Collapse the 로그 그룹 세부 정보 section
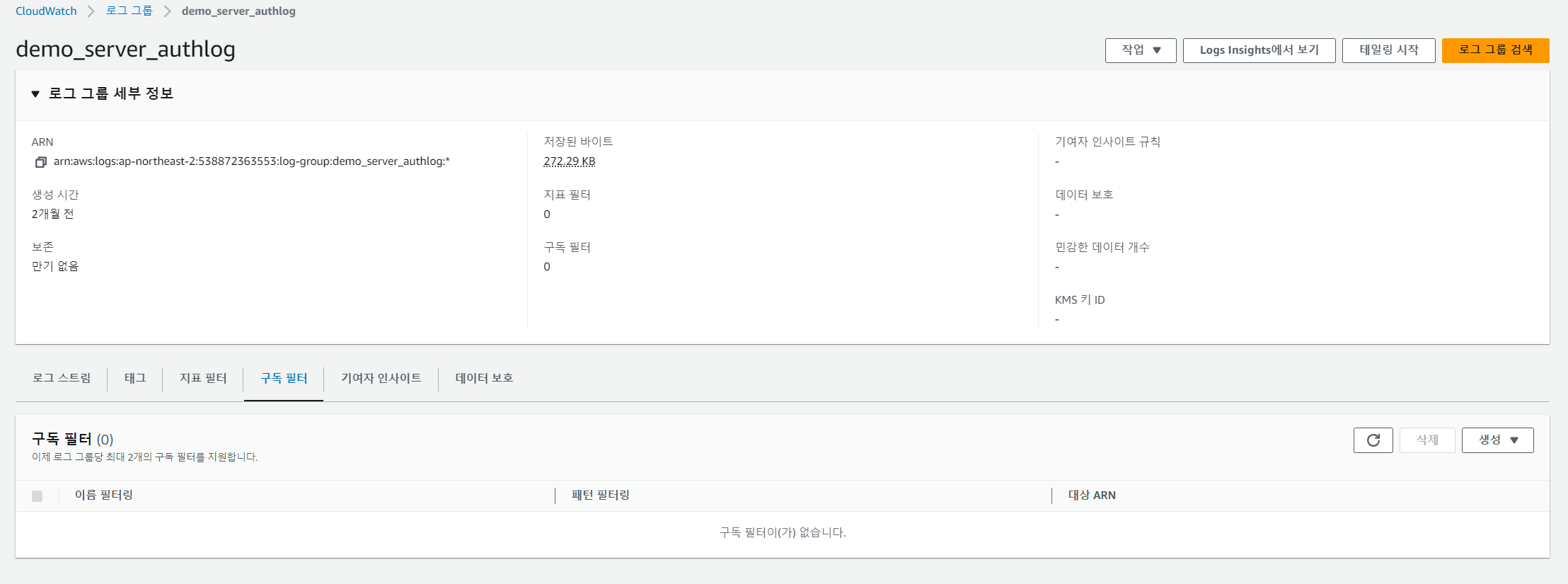The image size is (1568, 584). (35, 93)
